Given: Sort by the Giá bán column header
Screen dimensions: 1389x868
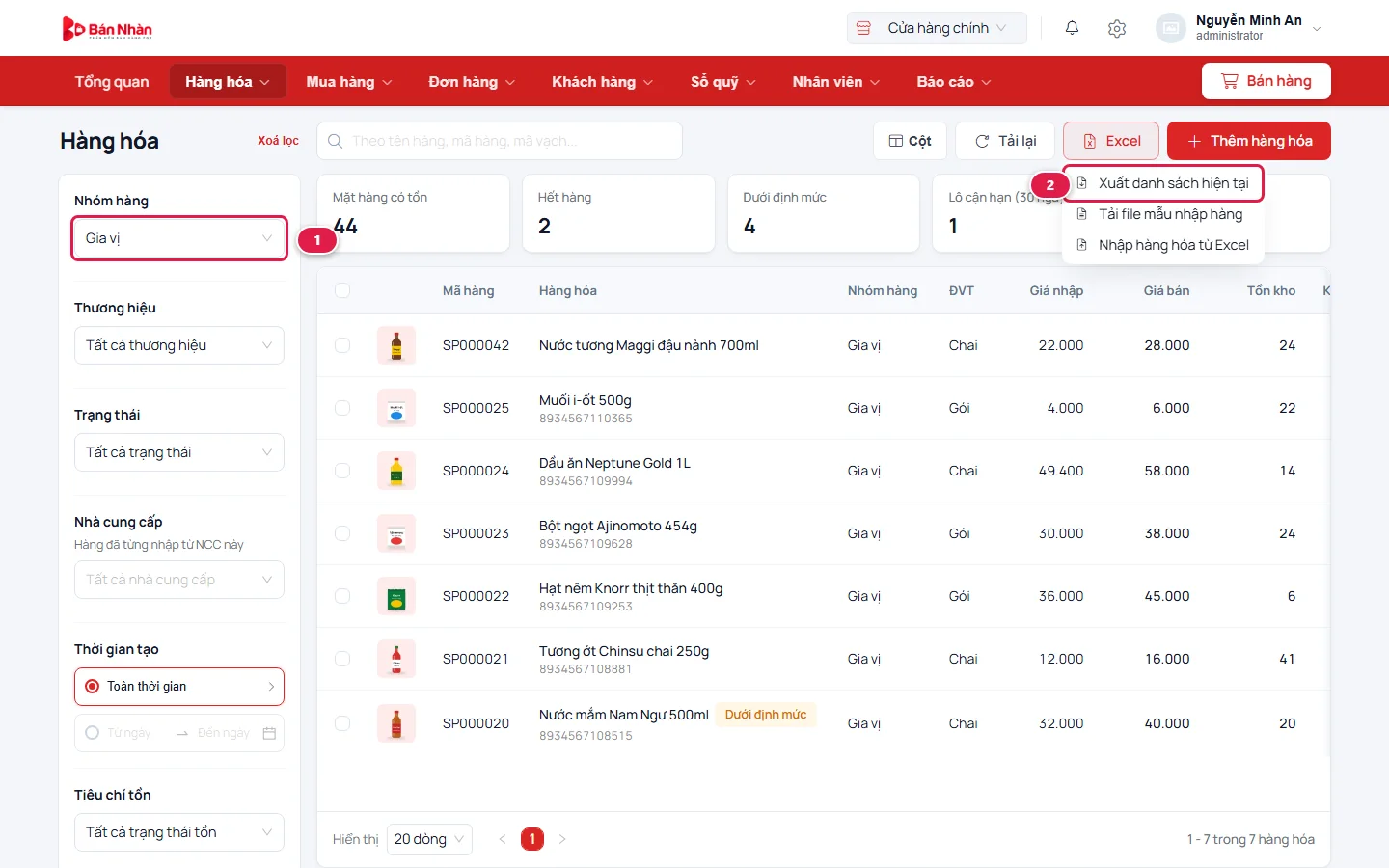Looking at the screenshot, I should click(x=1166, y=290).
